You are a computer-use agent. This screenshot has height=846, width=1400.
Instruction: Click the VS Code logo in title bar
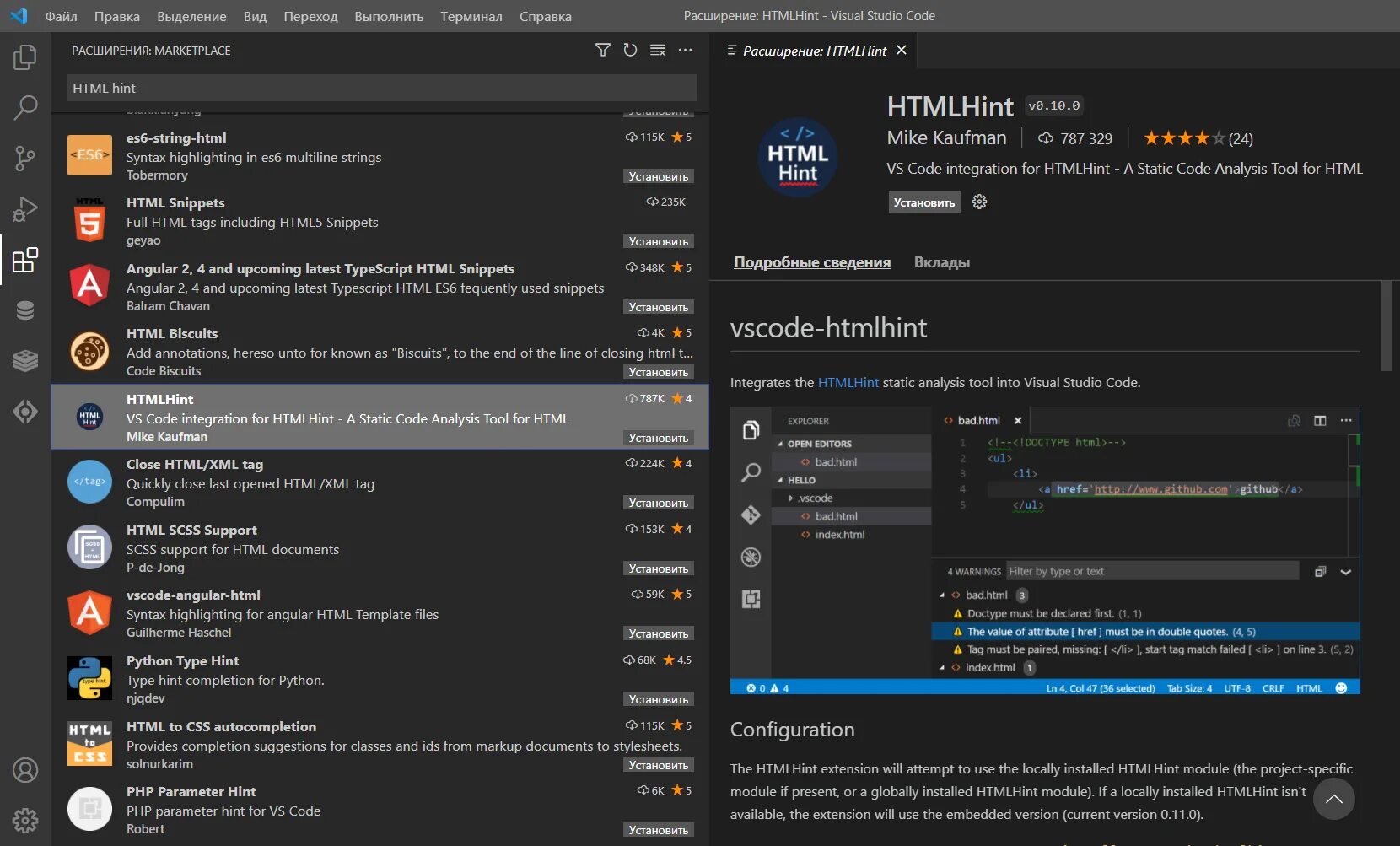tap(19, 16)
